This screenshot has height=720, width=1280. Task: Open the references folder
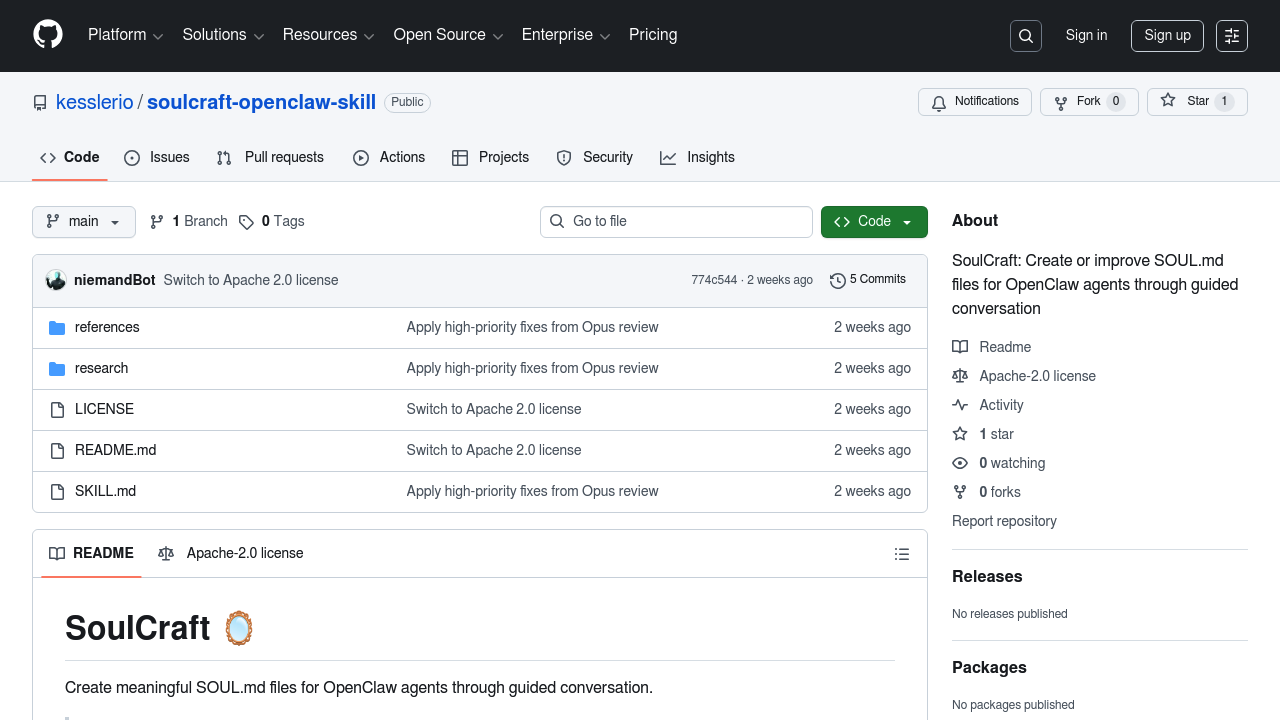107,327
